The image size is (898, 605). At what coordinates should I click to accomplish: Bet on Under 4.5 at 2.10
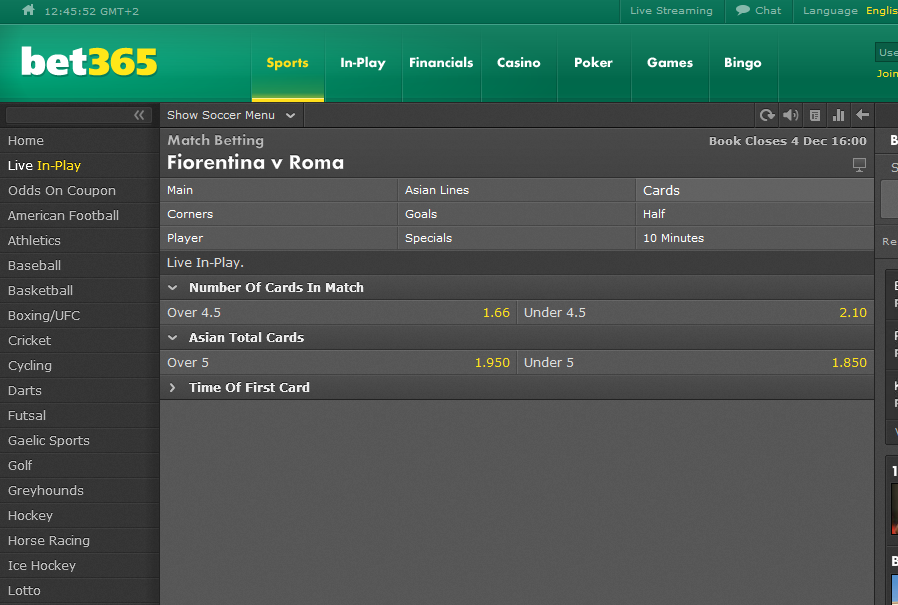[x=695, y=313]
